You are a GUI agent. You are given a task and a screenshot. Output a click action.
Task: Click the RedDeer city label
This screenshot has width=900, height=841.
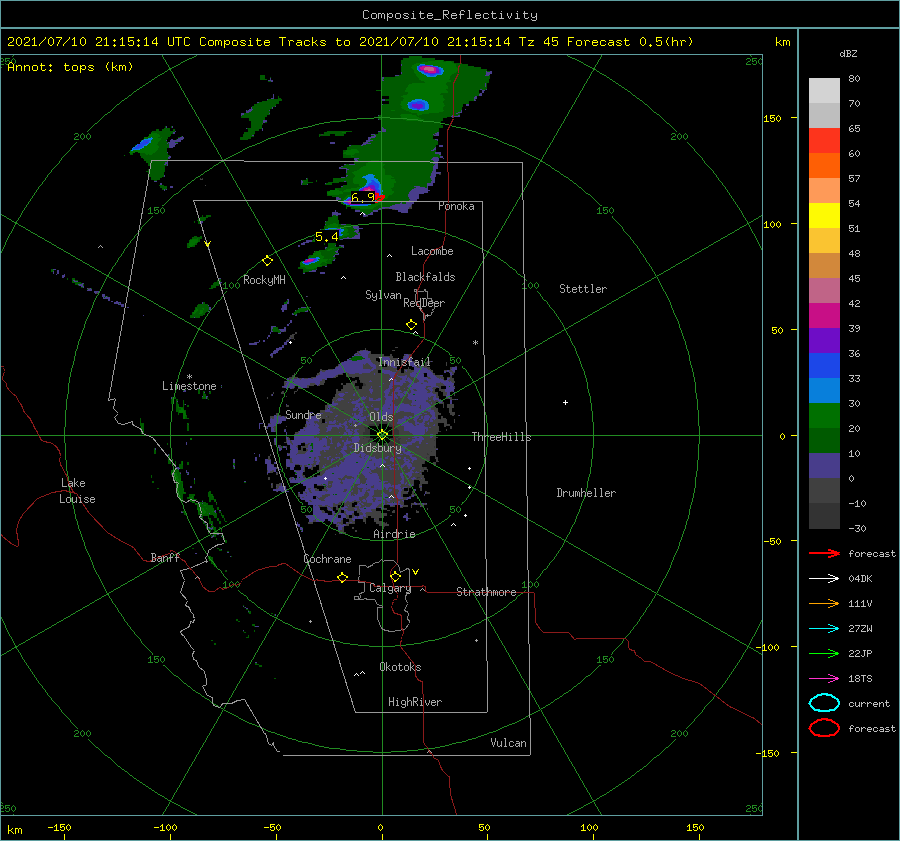point(424,303)
